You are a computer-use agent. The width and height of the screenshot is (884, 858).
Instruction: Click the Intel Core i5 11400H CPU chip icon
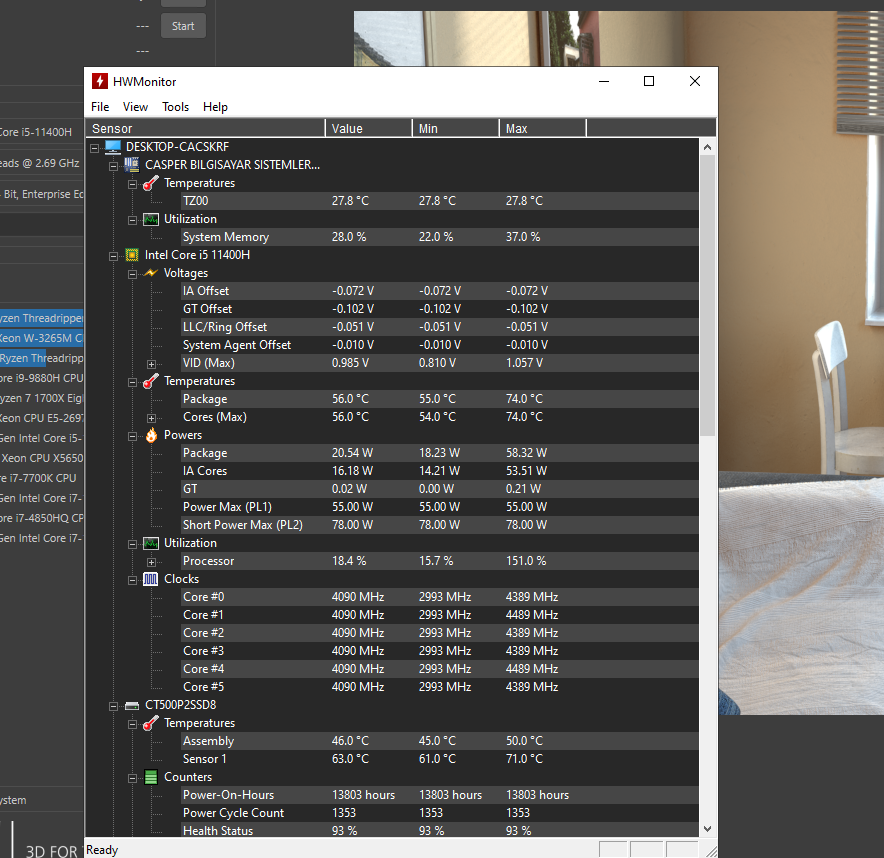tap(132, 255)
